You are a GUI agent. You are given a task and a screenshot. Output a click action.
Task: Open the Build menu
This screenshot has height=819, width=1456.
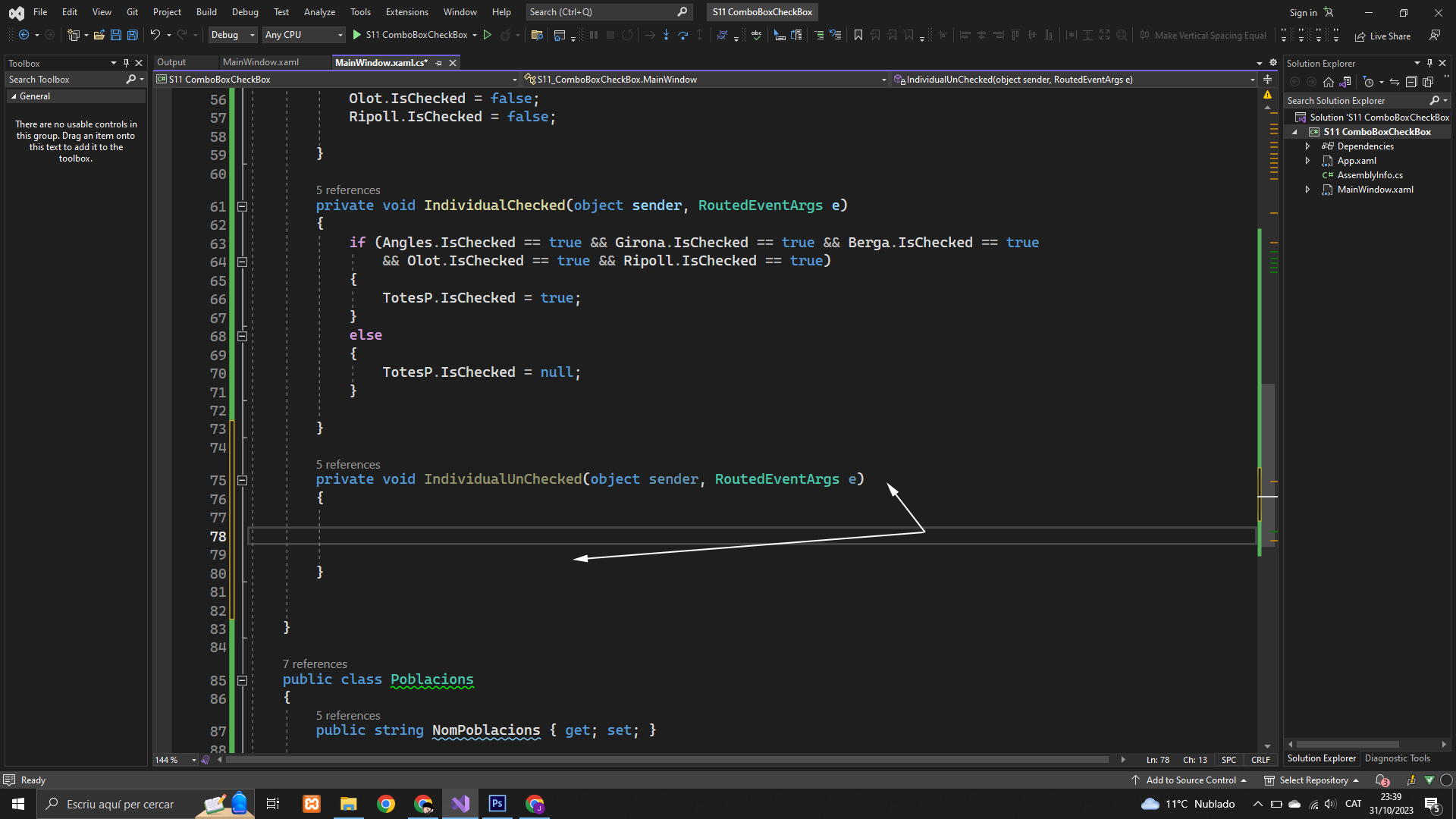point(206,12)
